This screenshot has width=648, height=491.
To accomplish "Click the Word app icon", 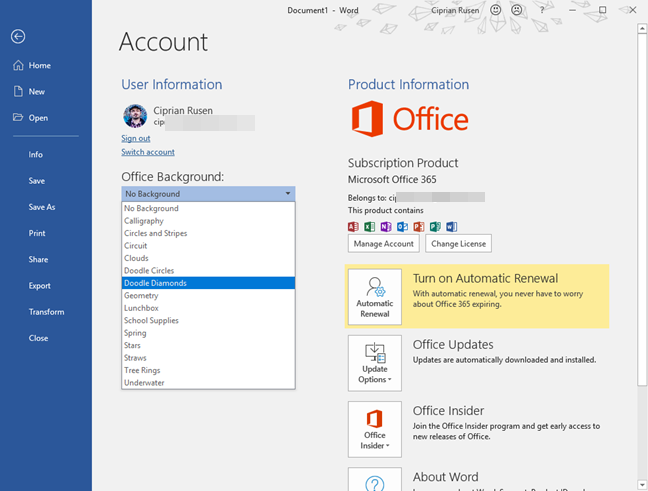I will click(452, 226).
